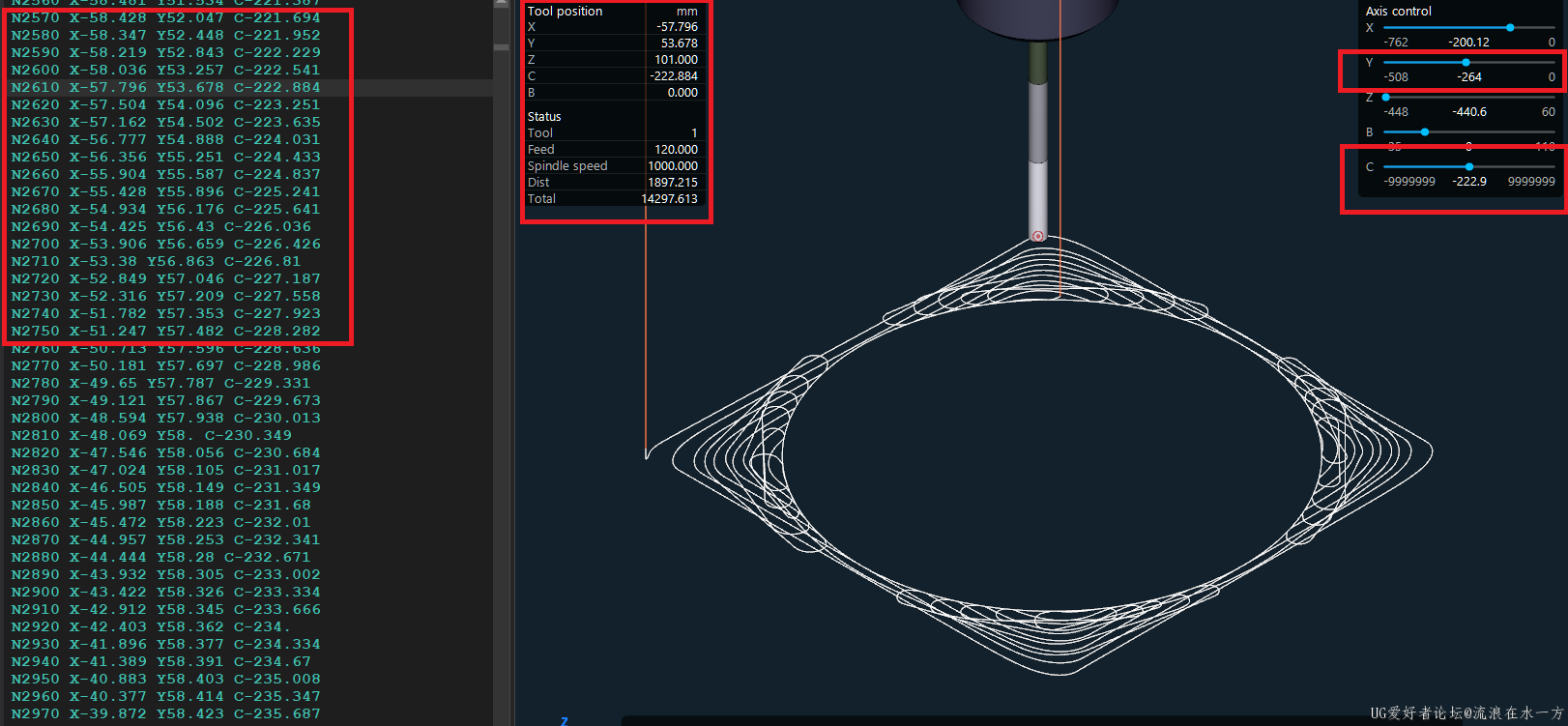The height and width of the screenshot is (726, 1568).
Task: Select the highlighted line N2610 X-57.796 Y53.678
Action: click(x=165, y=87)
